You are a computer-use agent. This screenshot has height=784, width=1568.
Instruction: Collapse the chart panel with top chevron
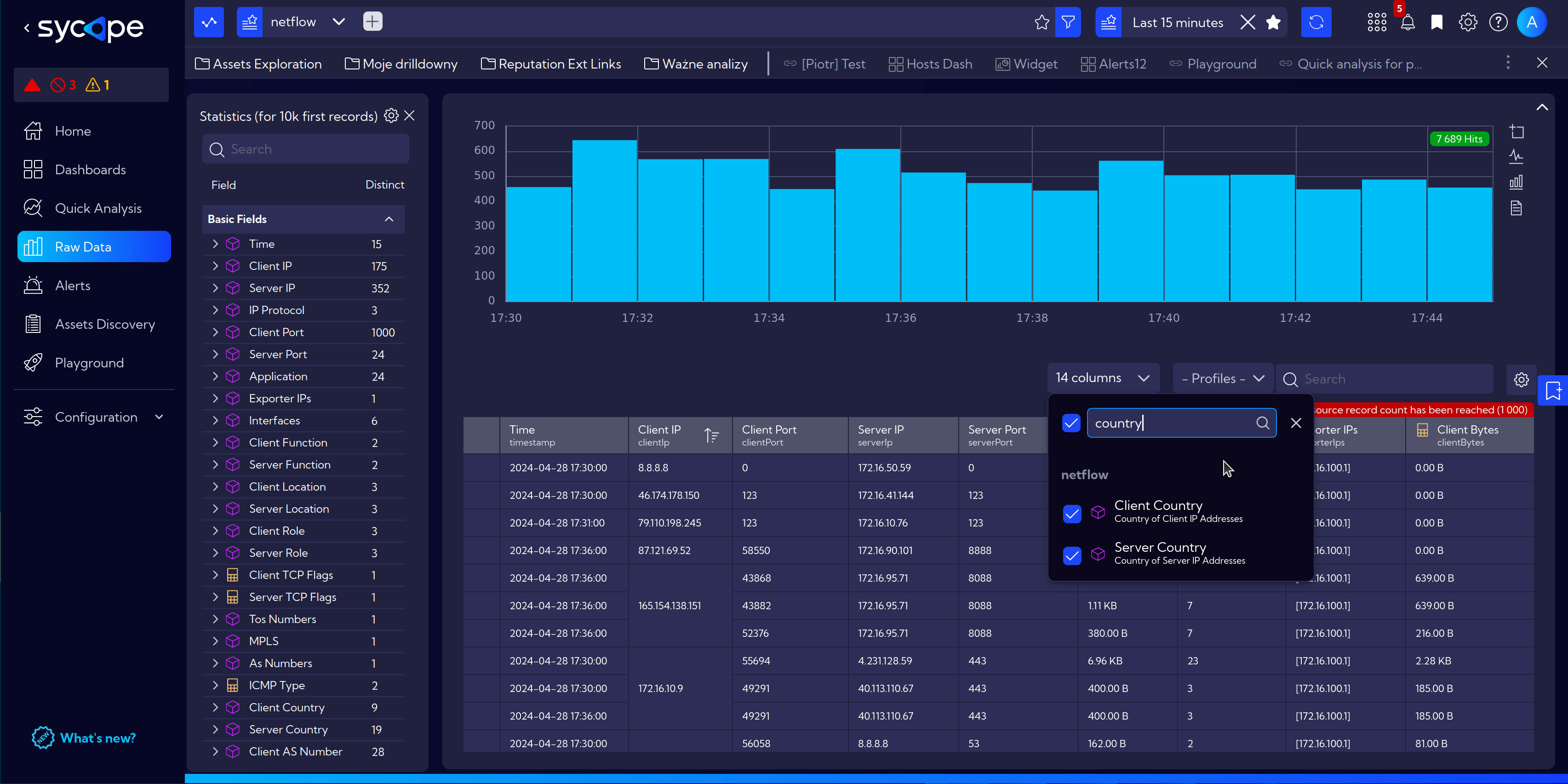point(1542,107)
